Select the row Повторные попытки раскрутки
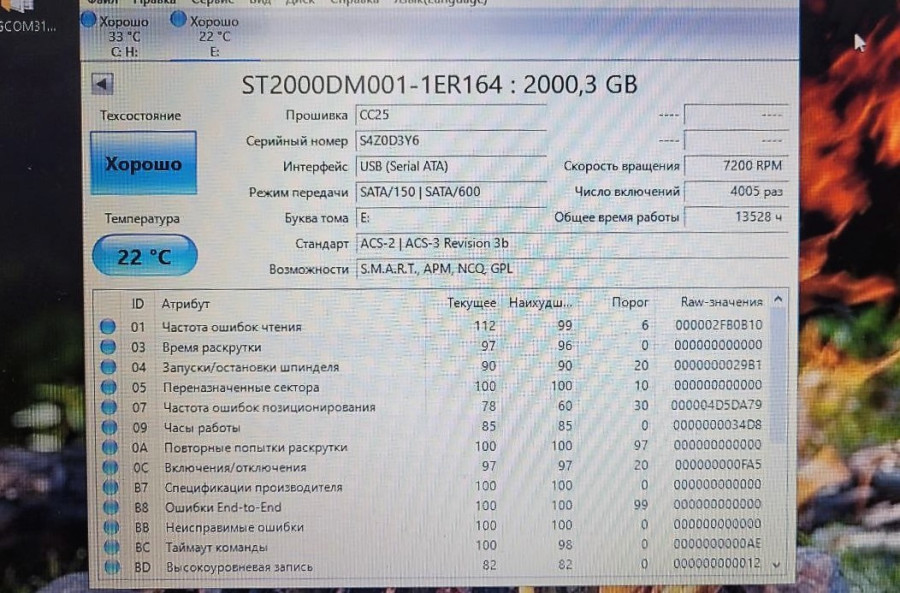The height and width of the screenshot is (593, 900). click(432, 447)
